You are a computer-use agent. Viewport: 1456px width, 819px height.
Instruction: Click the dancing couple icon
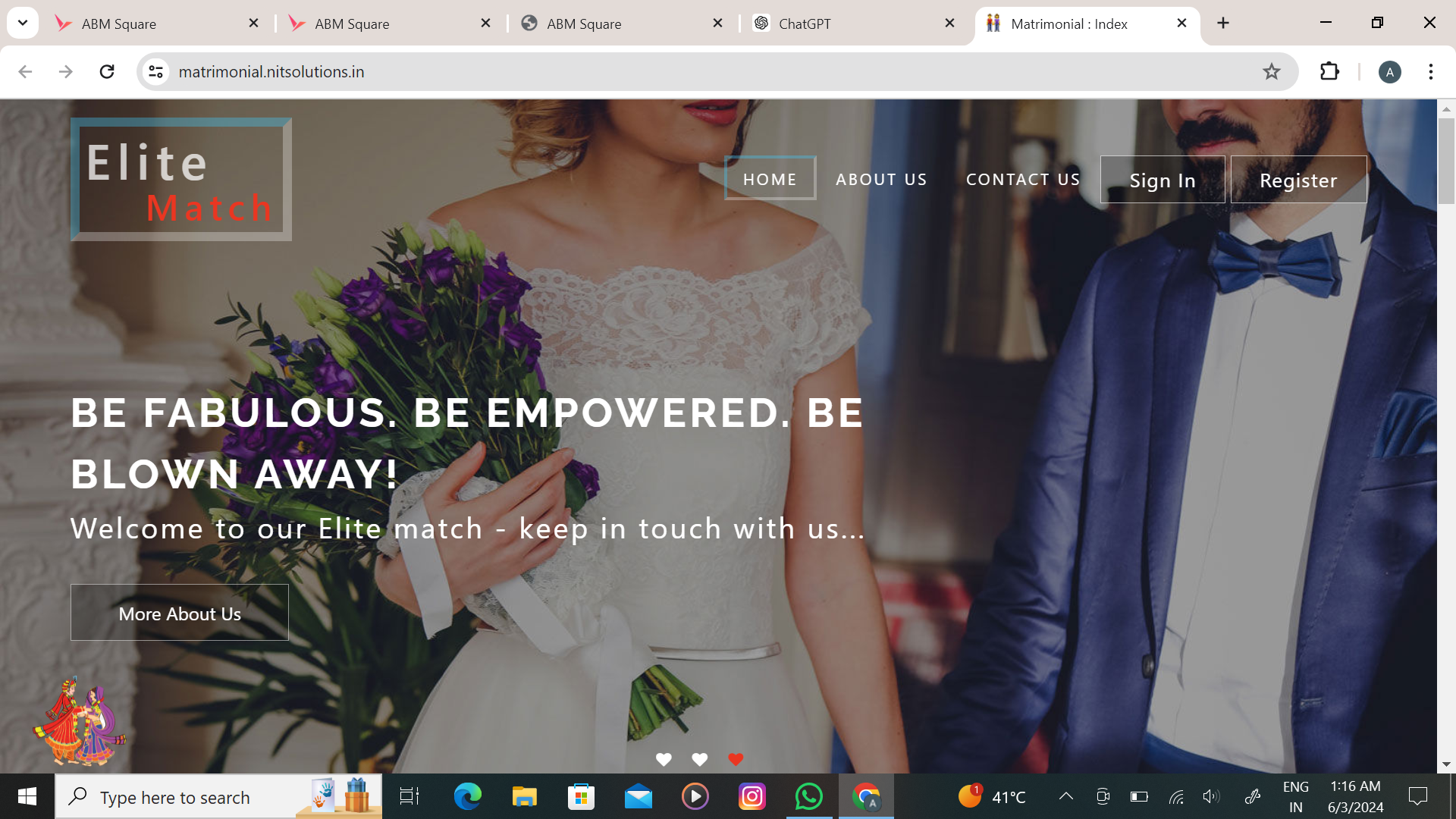coord(79,722)
